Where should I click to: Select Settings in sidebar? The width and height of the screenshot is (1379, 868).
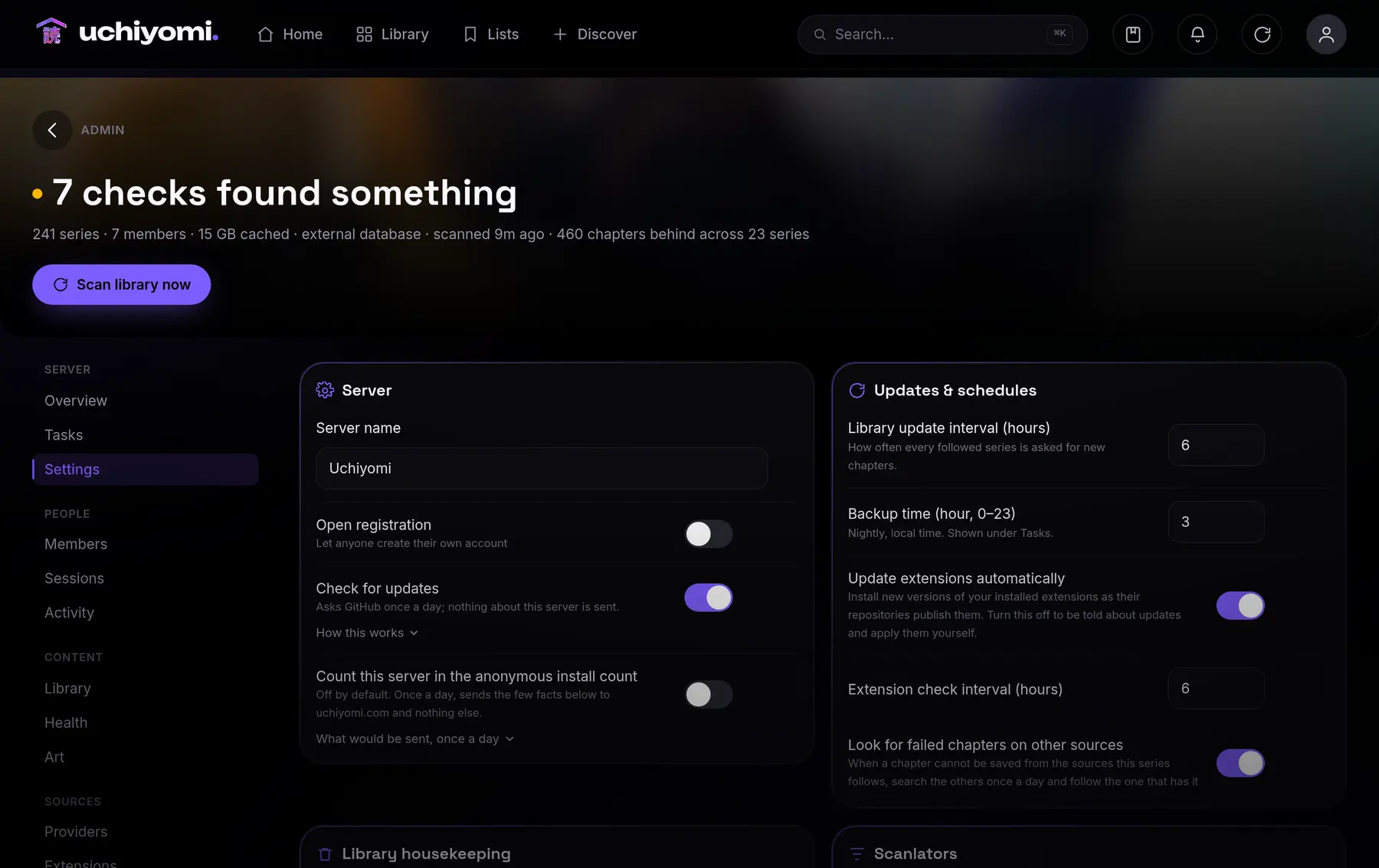(145, 469)
